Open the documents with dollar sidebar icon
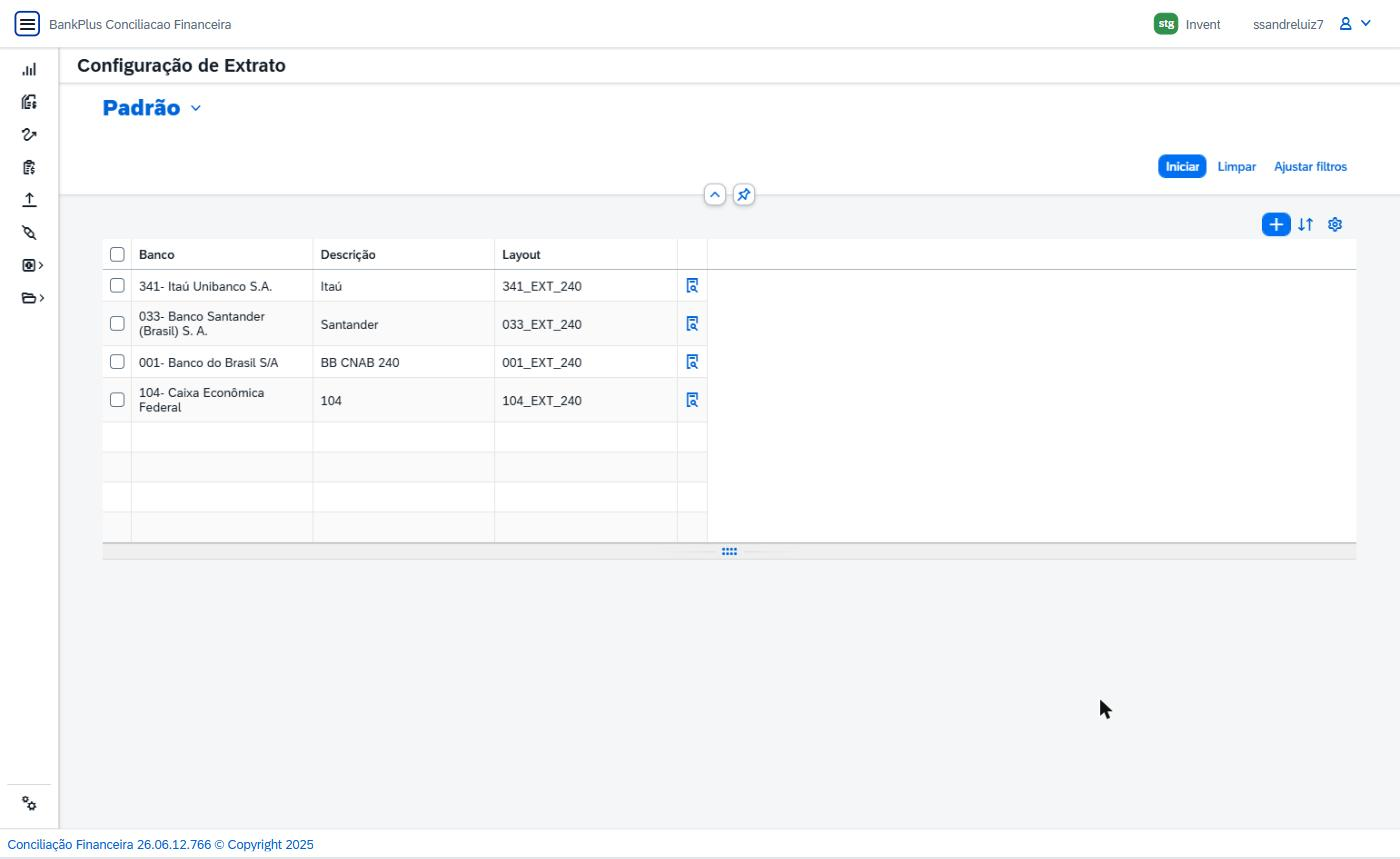 click(29, 102)
